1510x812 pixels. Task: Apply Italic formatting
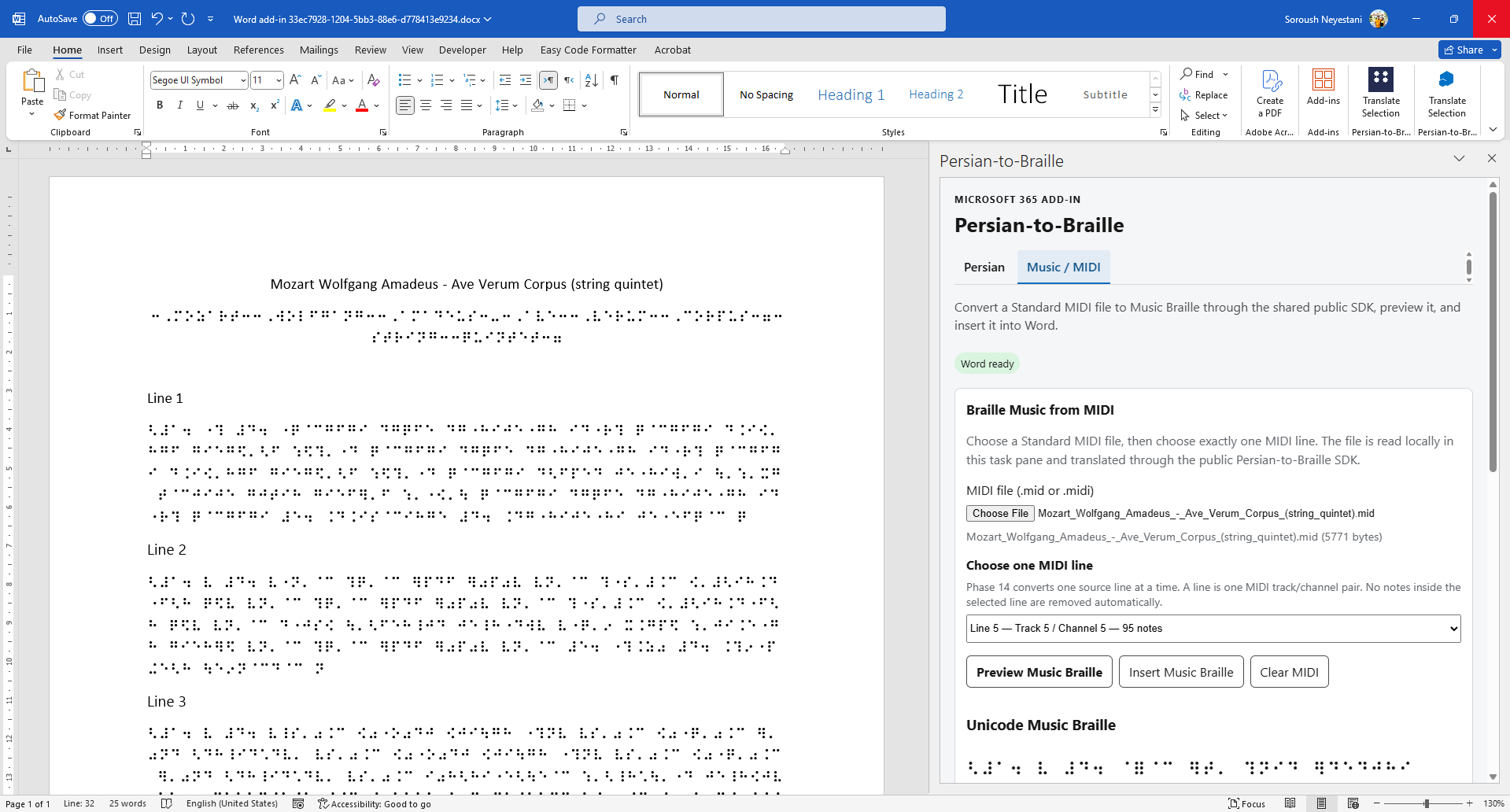pyautogui.click(x=179, y=105)
